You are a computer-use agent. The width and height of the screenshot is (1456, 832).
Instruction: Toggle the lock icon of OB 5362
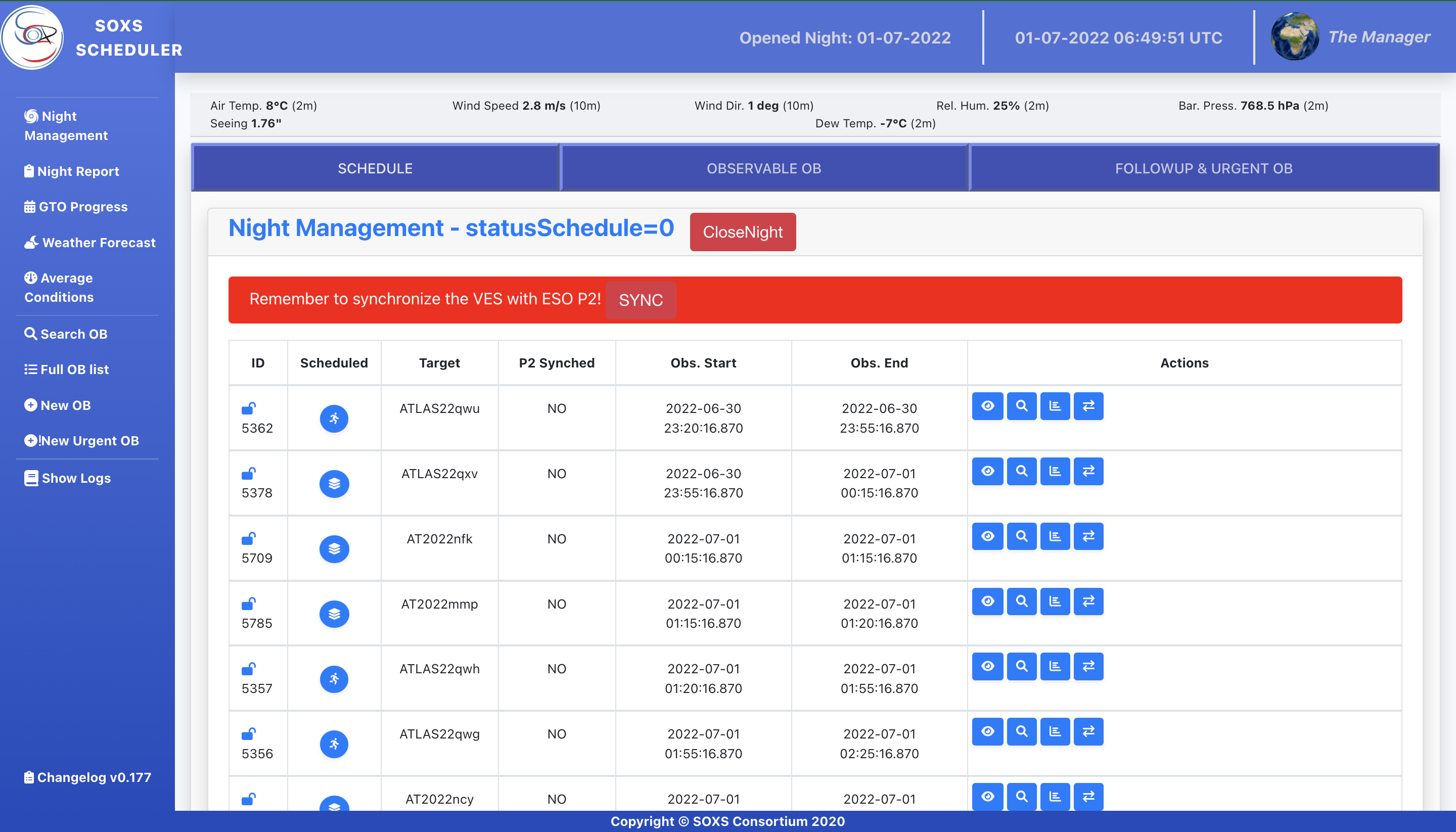pyautogui.click(x=248, y=408)
